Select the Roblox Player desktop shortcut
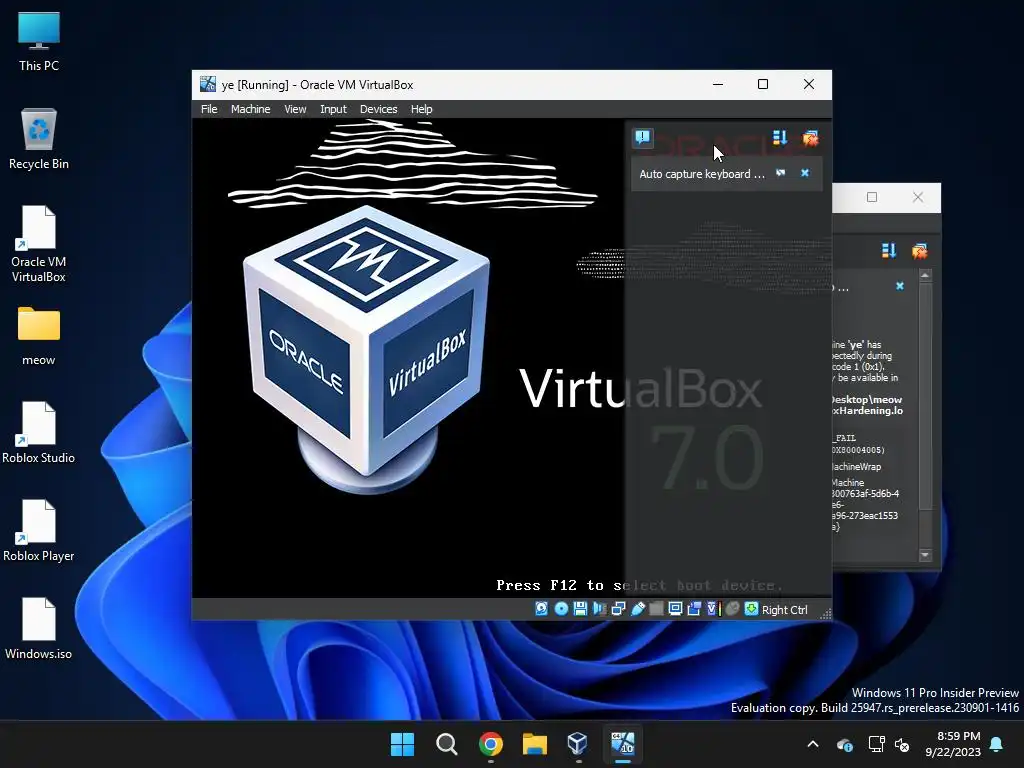The width and height of the screenshot is (1024, 768). 39,531
